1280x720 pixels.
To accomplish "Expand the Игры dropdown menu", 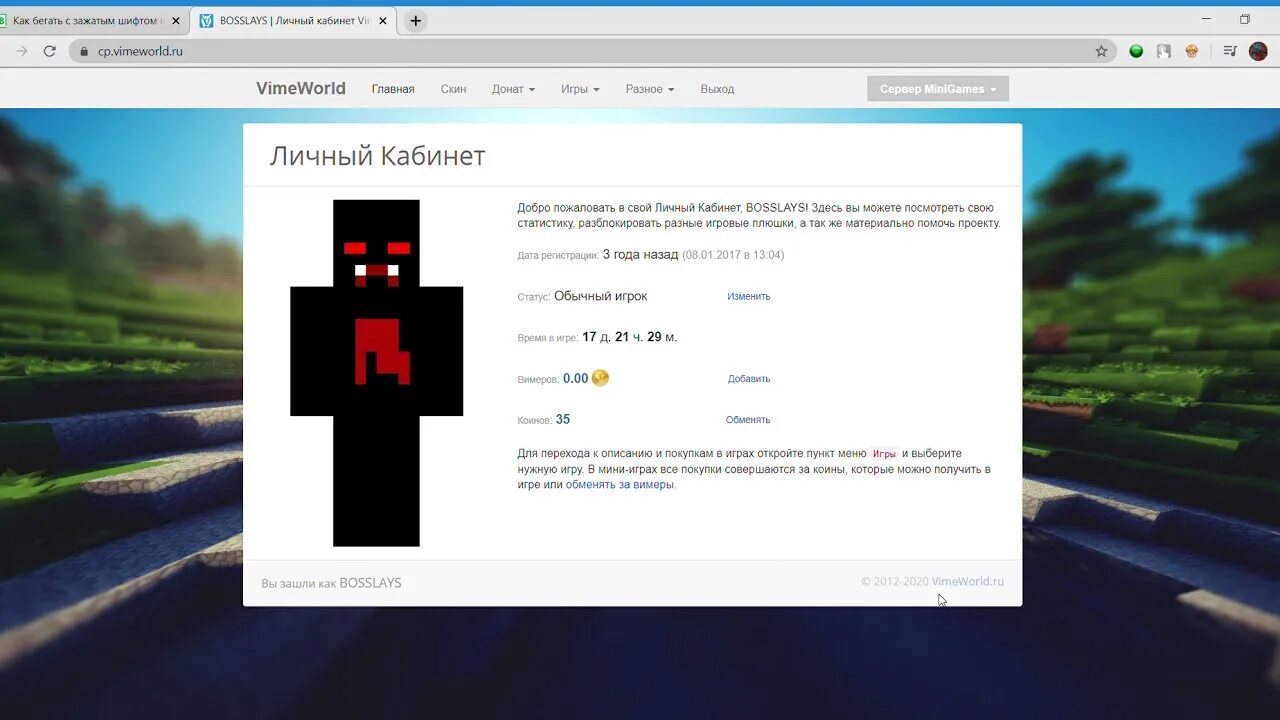I will pos(580,89).
